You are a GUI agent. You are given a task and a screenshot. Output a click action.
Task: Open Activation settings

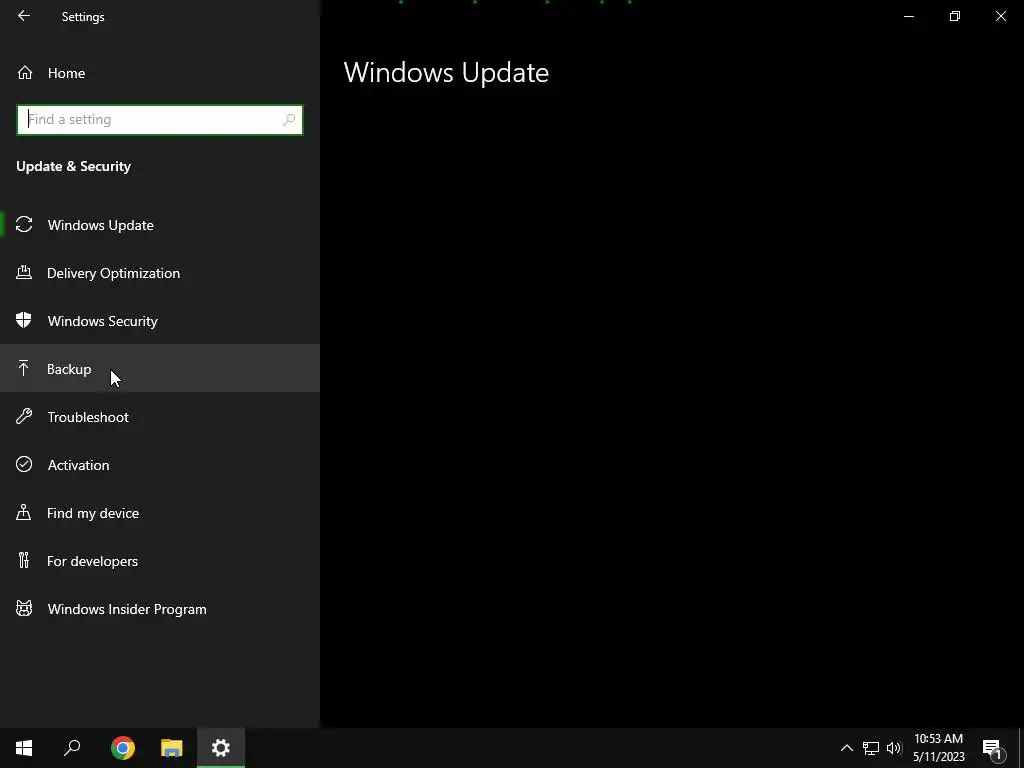click(x=160, y=464)
